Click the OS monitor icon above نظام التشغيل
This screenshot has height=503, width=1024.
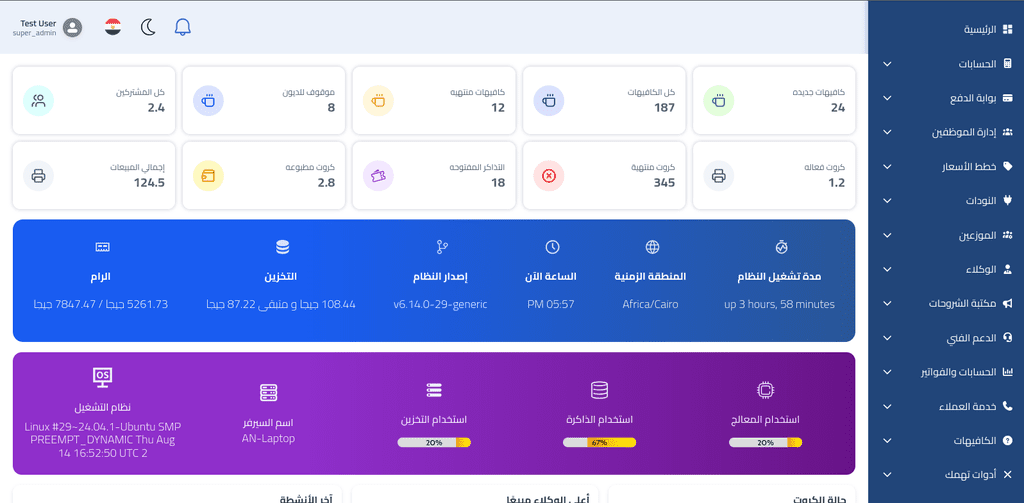(x=103, y=376)
